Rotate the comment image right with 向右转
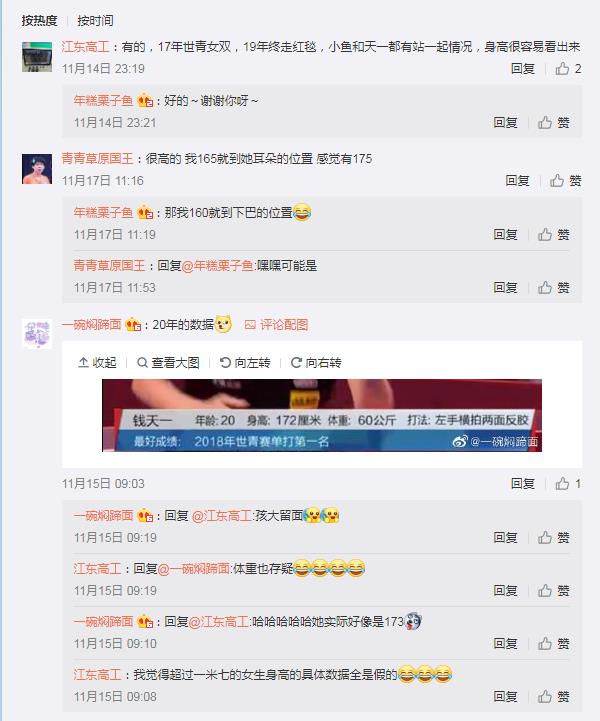Viewport: 600px width, 721px height. coord(316,363)
